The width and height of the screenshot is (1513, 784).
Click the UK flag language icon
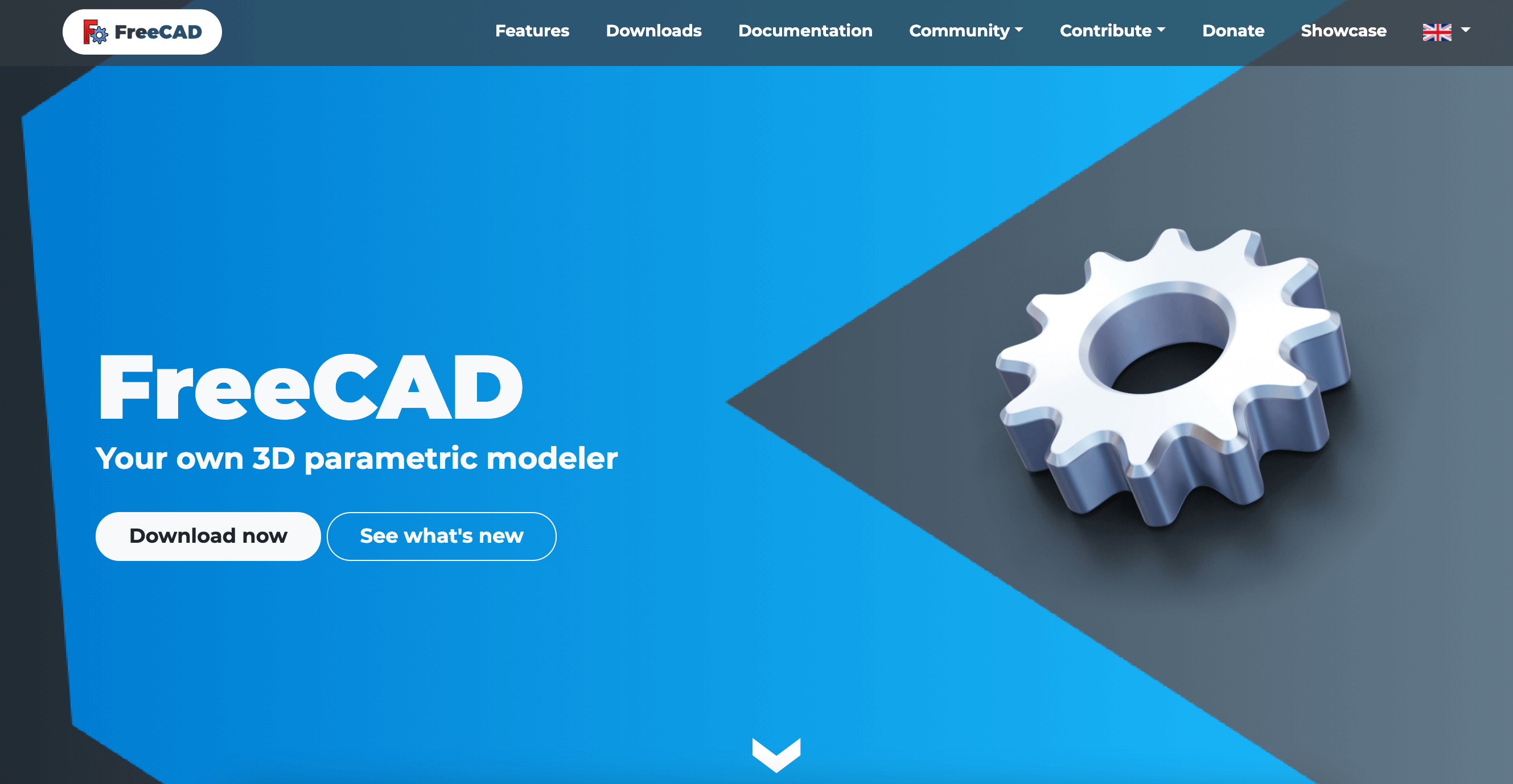(1437, 31)
